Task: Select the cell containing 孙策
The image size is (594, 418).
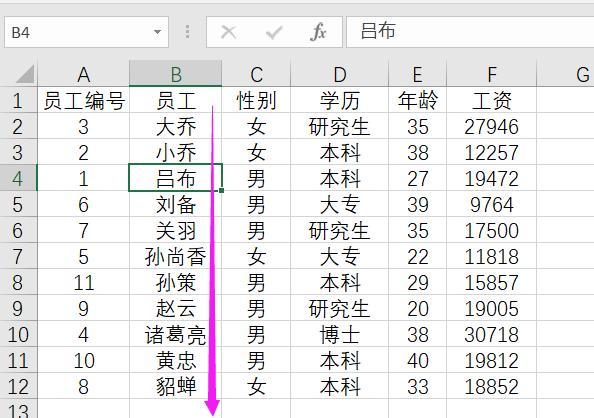Action: (x=175, y=282)
